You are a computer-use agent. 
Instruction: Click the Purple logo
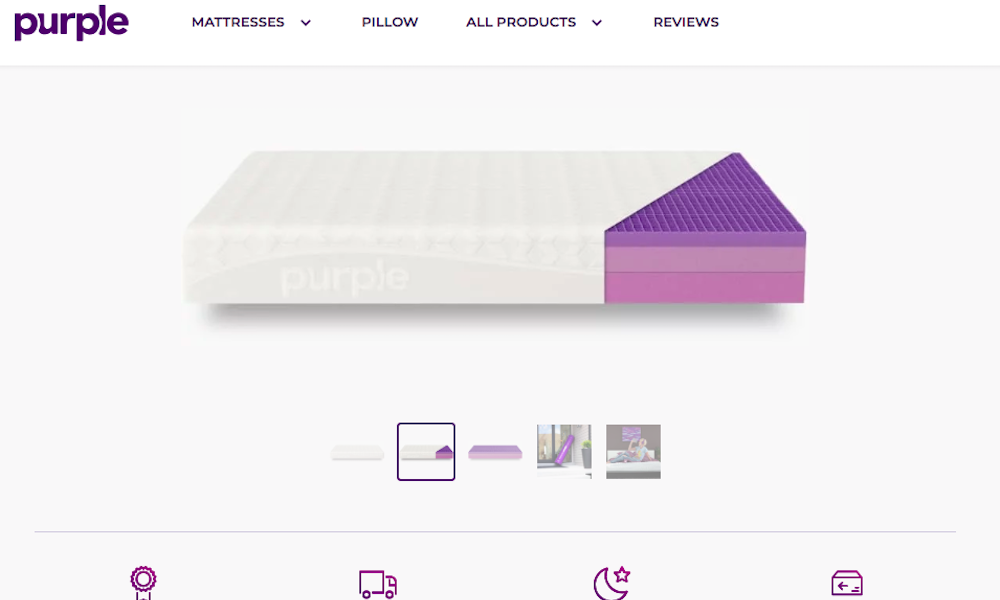click(x=71, y=23)
